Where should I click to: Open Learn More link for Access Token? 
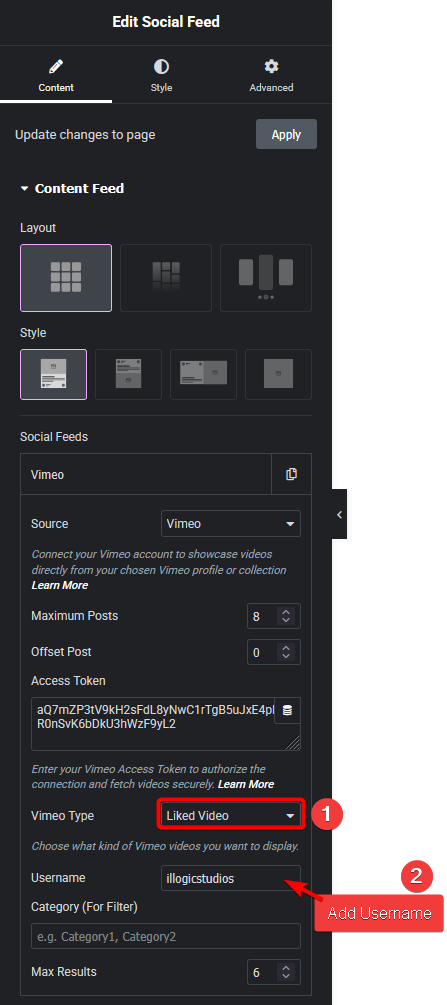point(246,785)
